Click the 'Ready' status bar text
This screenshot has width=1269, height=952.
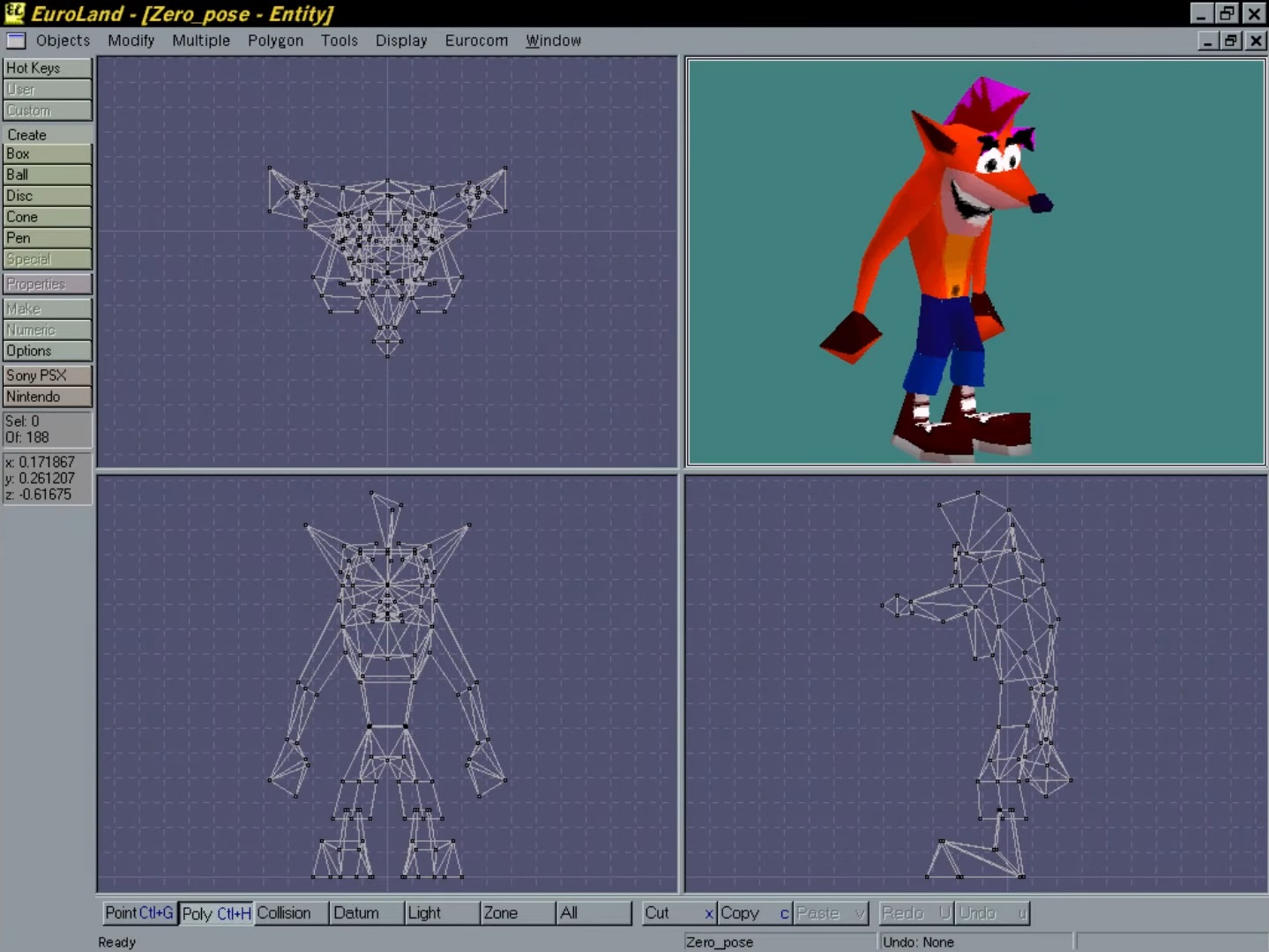(x=116, y=942)
